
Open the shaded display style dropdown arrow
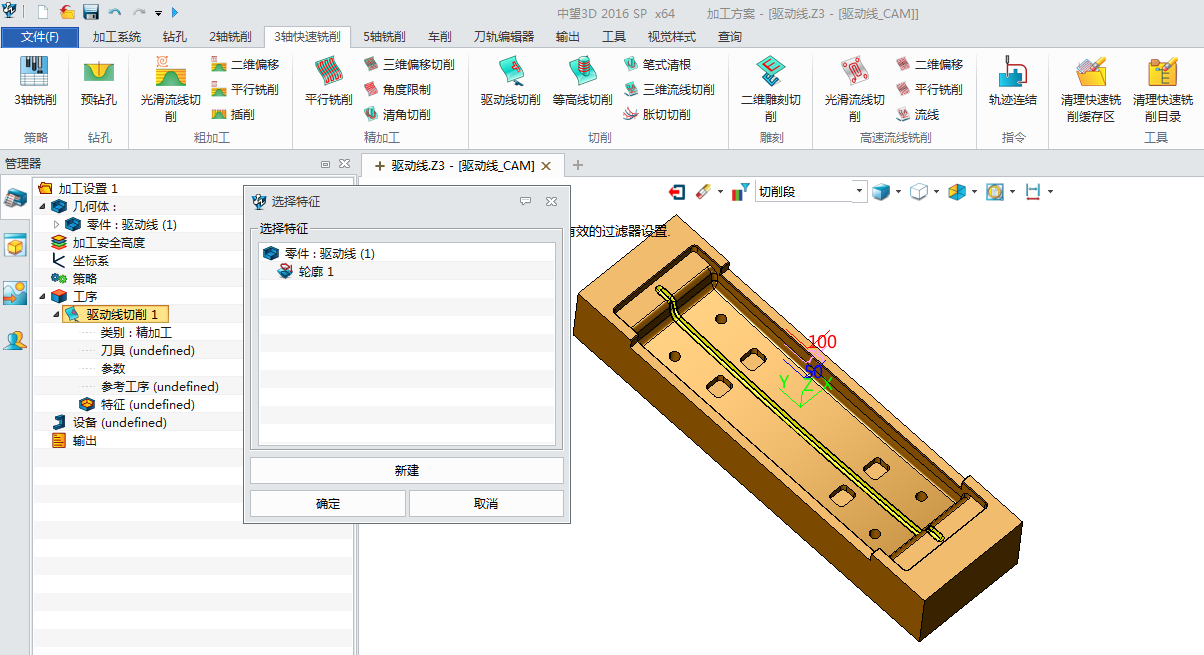(897, 191)
